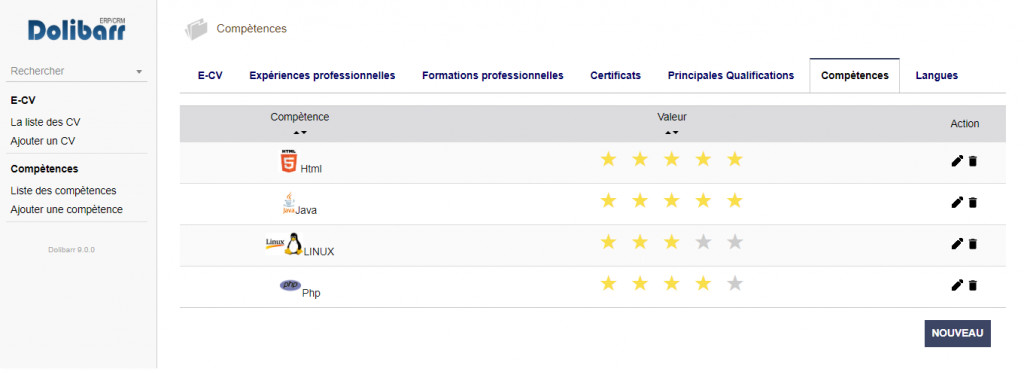Screen dimensions: 1024x375
Task: Click the pencil icon for Java
Action: [957, 203]
